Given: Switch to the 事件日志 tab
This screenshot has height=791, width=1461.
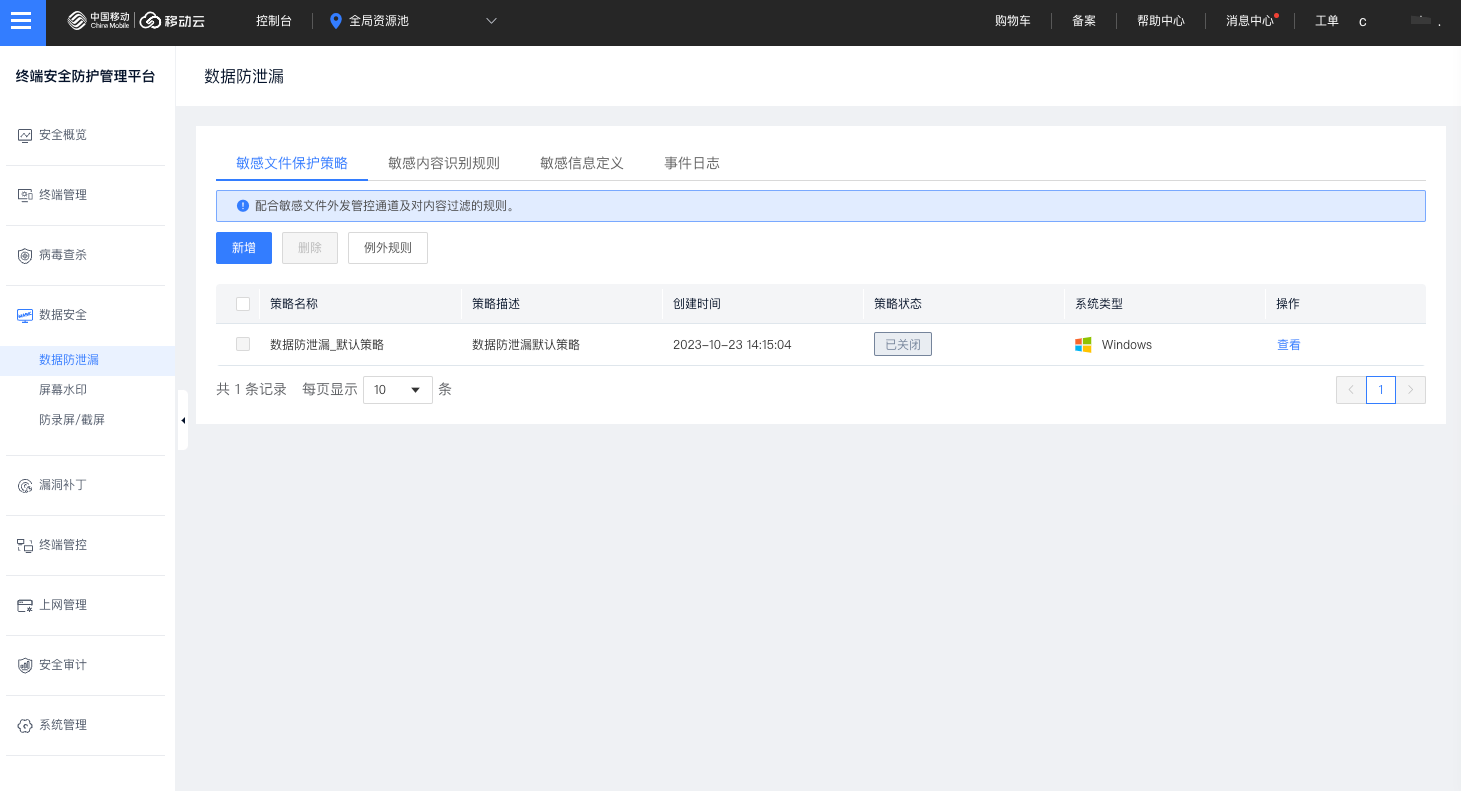Looking at the screenshot, I should coord(692,163).
